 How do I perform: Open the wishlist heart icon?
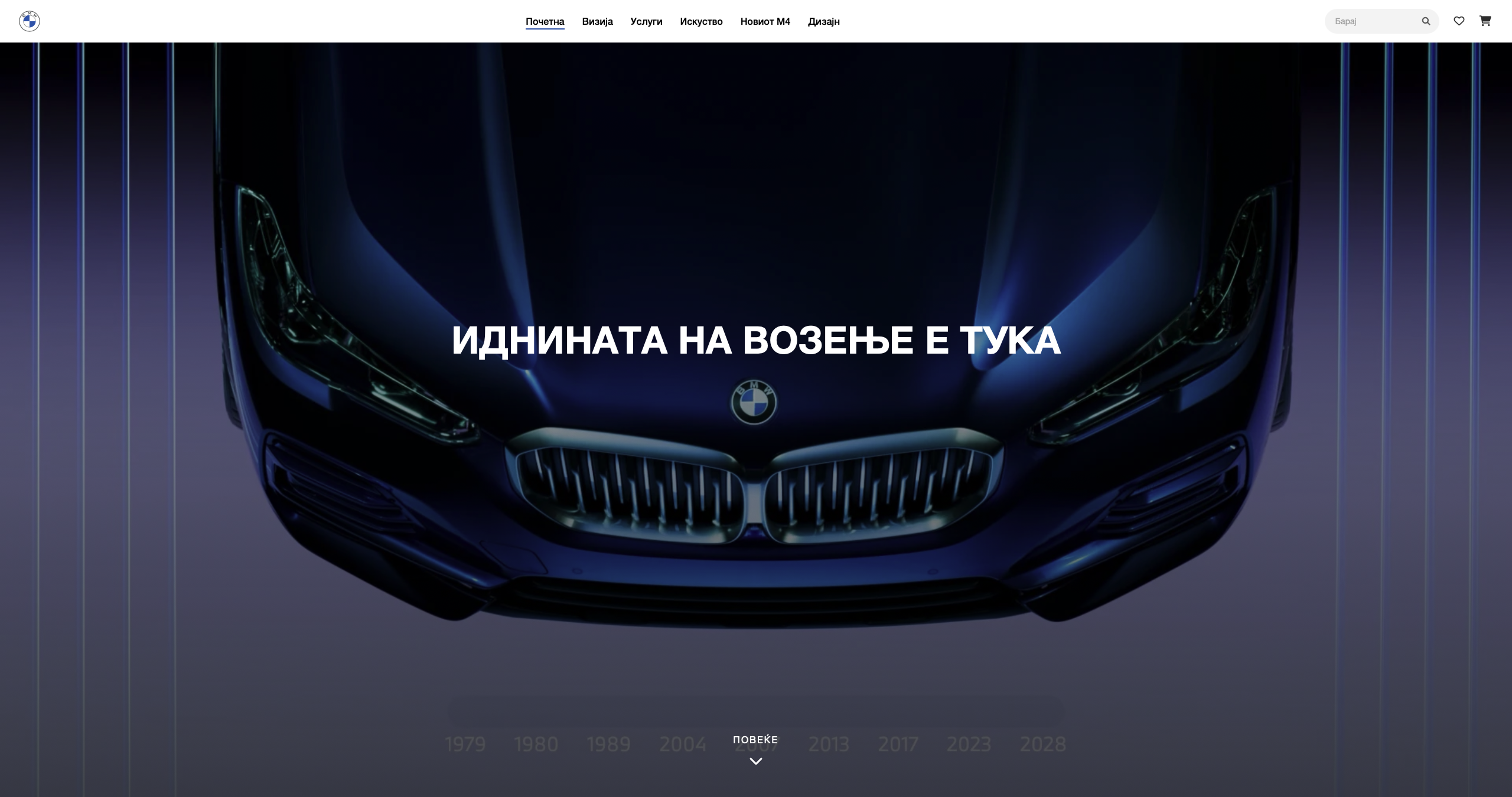pos(1459,21)
